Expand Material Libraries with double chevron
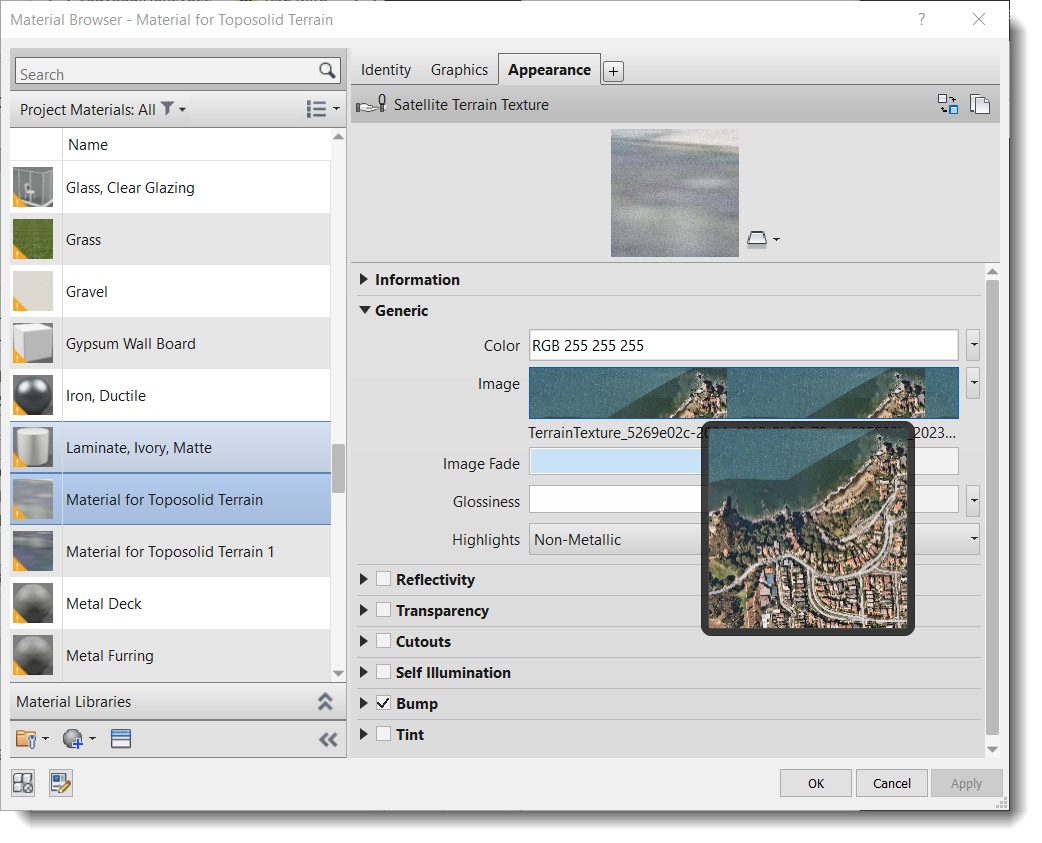The height and width of the screenshot is (843, 1042). point(325,702)
